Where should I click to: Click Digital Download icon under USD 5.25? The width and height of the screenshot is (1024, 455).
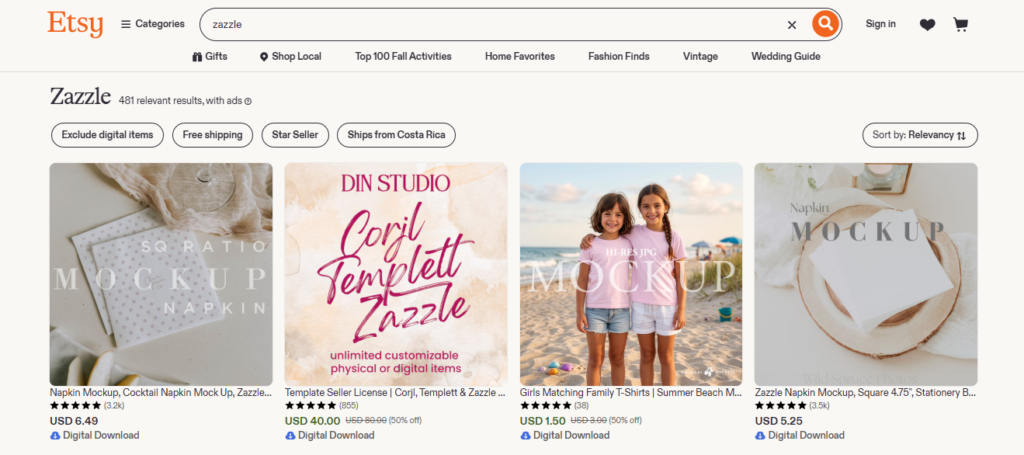760,435
